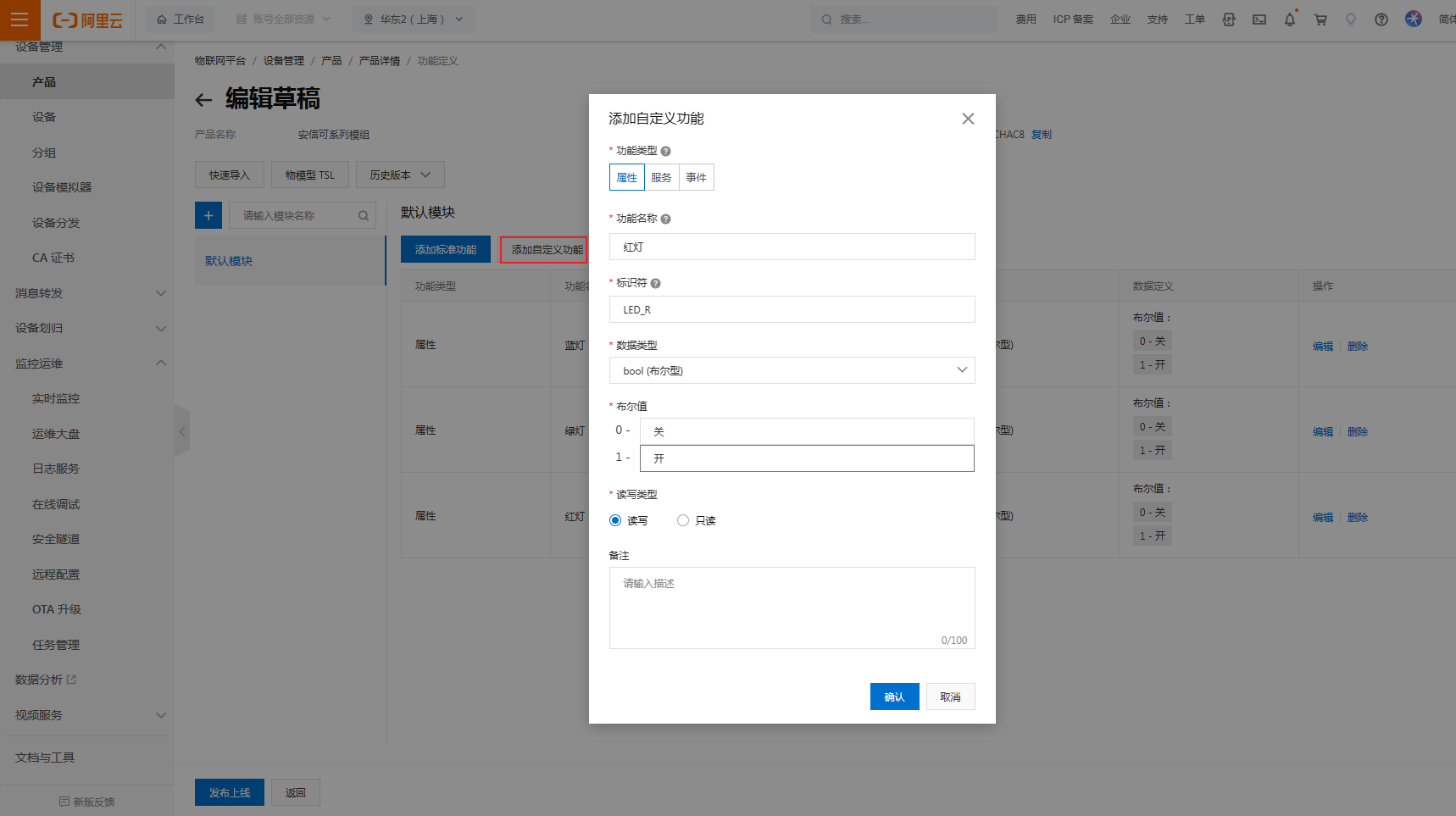Select the 只读 radio option
The image size is (1456, 816).
pyautogui.click(x=683, y=520)
